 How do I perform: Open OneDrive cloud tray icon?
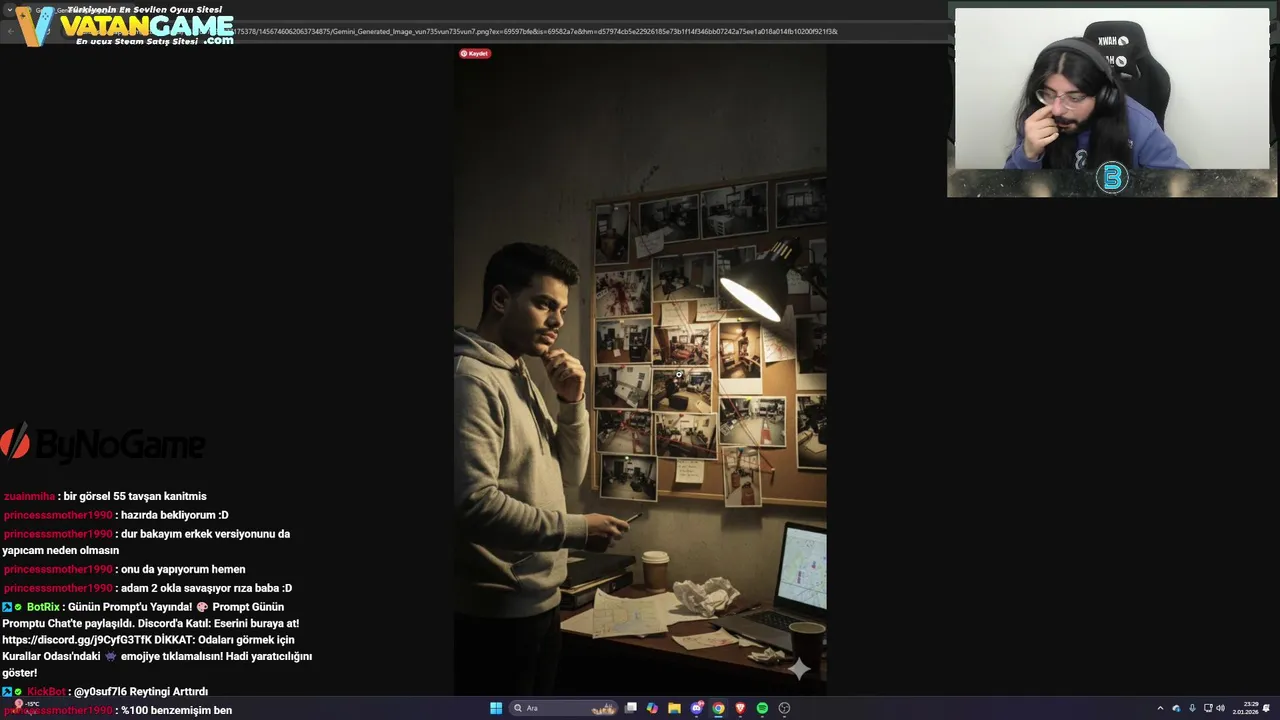(1176, 708)
